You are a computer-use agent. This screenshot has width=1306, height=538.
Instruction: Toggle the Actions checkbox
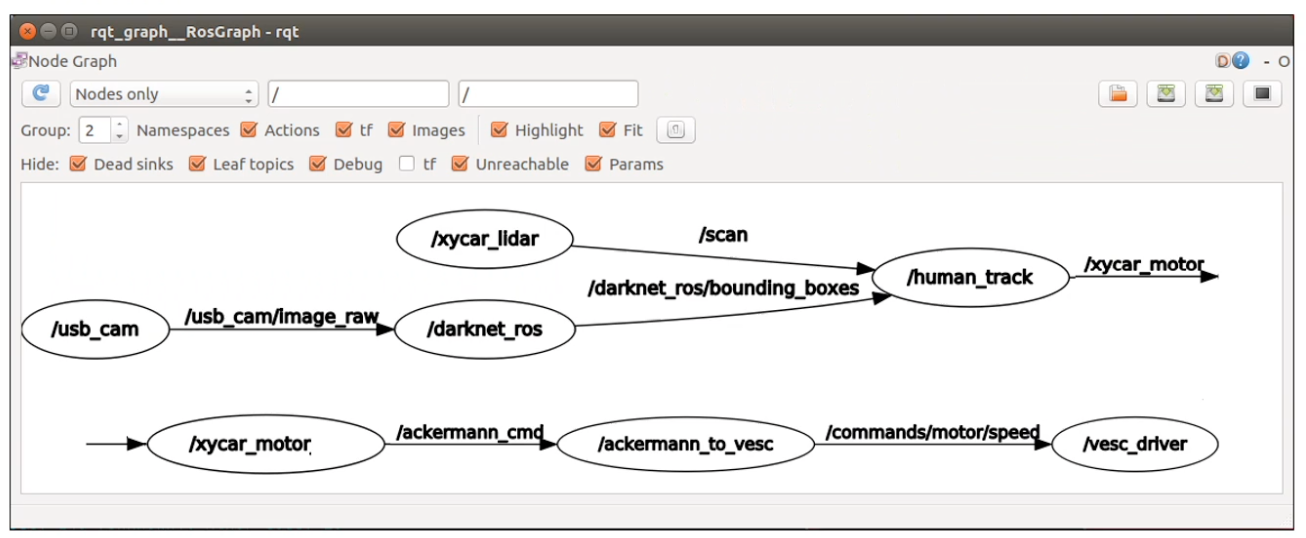coord(249,130)
